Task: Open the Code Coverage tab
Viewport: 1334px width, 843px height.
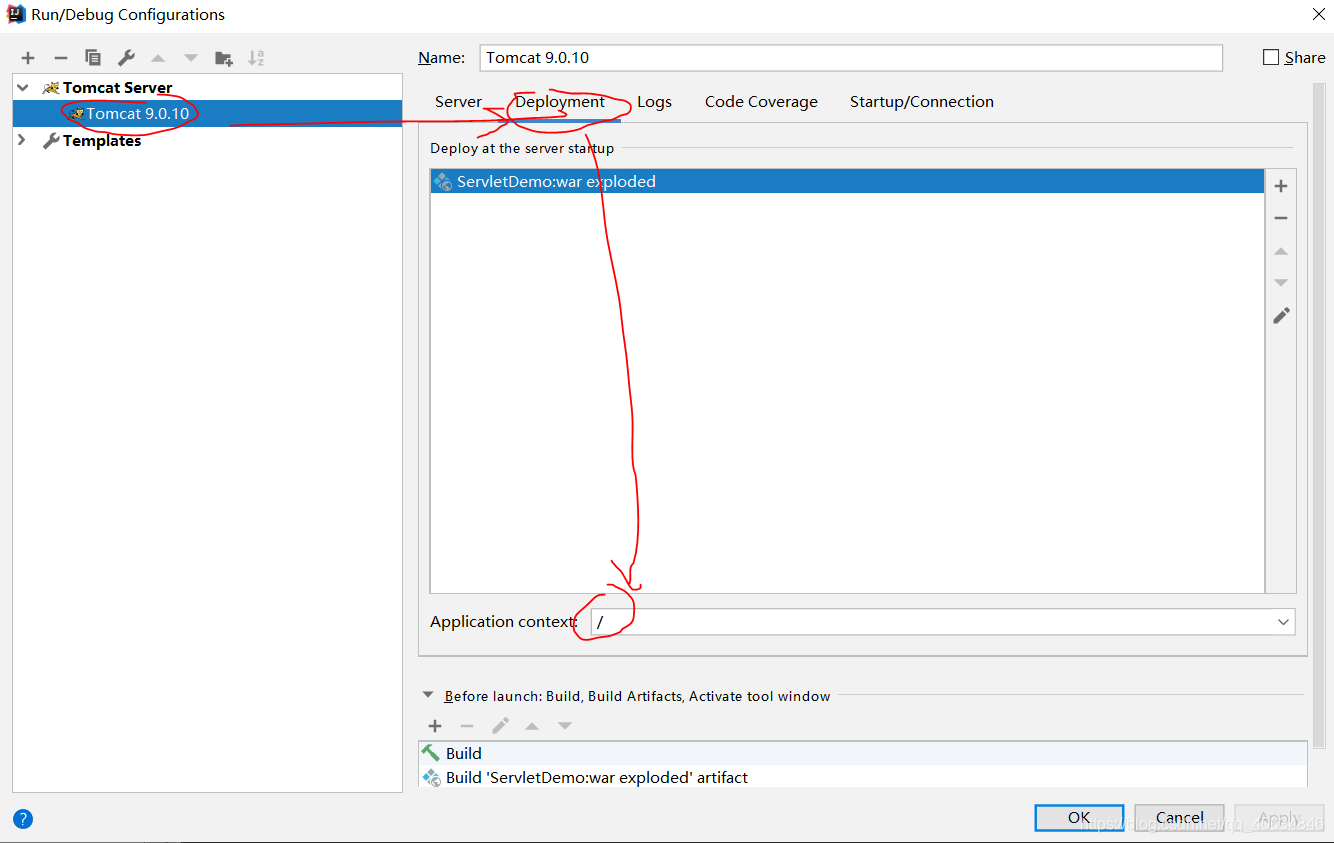Action: (x=761, y=102)
